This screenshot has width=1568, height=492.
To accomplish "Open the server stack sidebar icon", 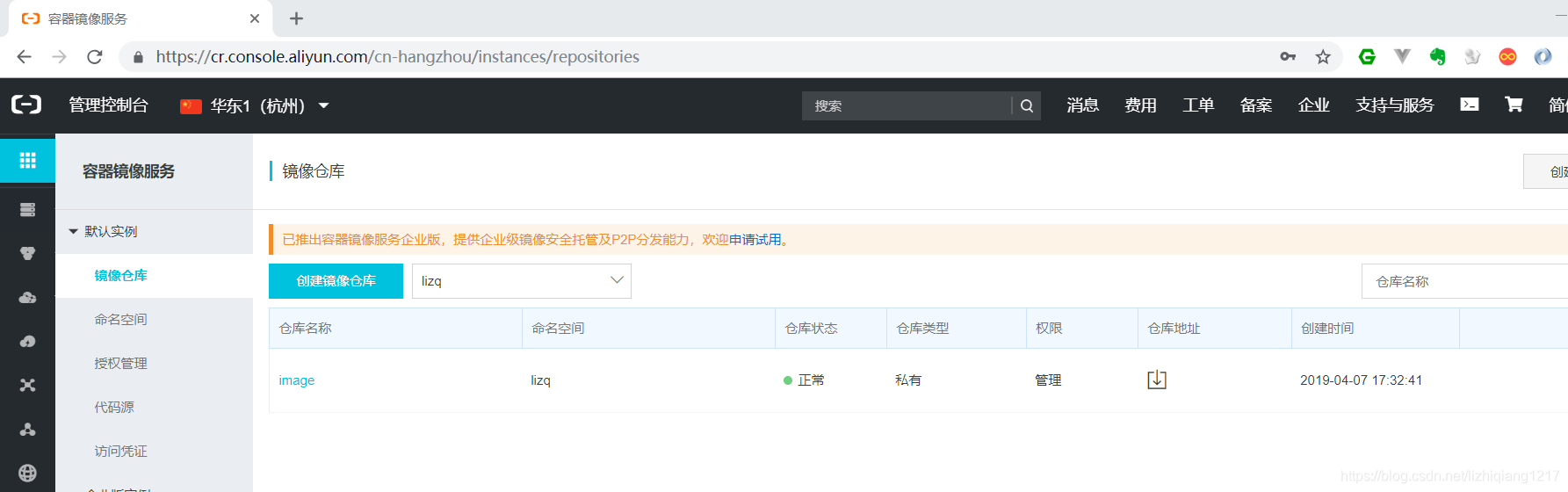I will click(x=27, y=210).
